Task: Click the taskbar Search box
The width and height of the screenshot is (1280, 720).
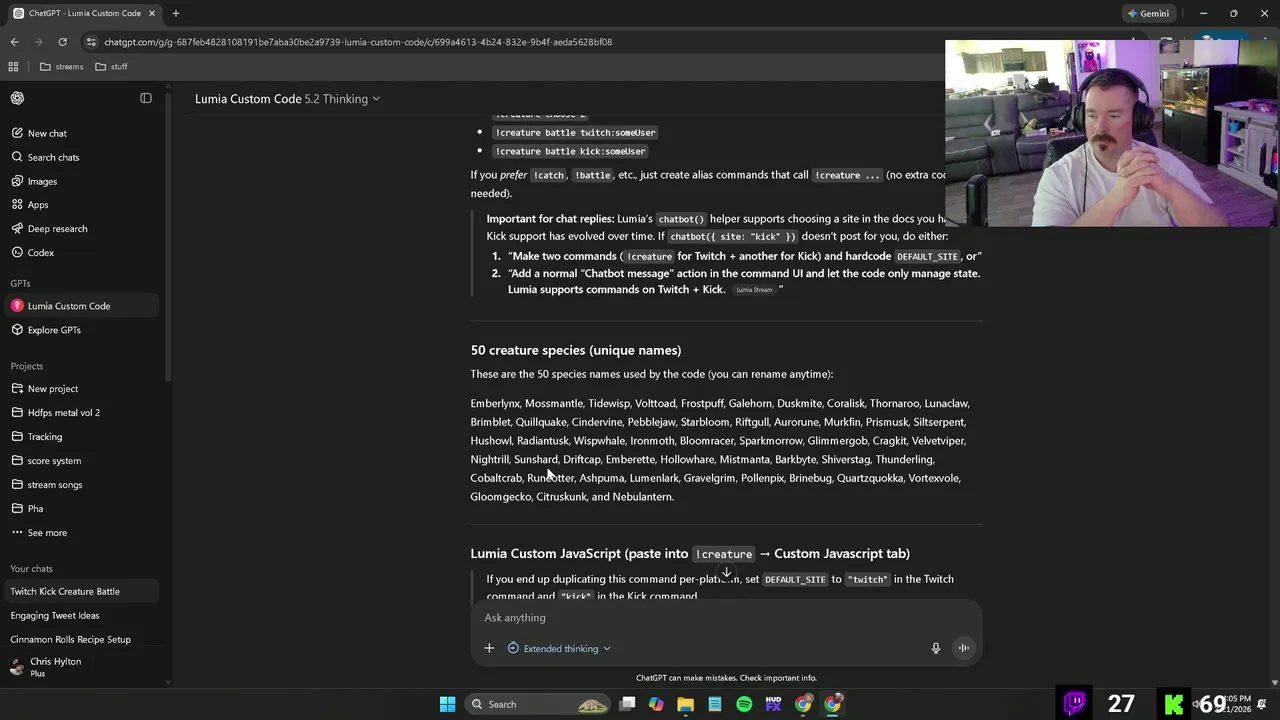Action: click(540, 704)
